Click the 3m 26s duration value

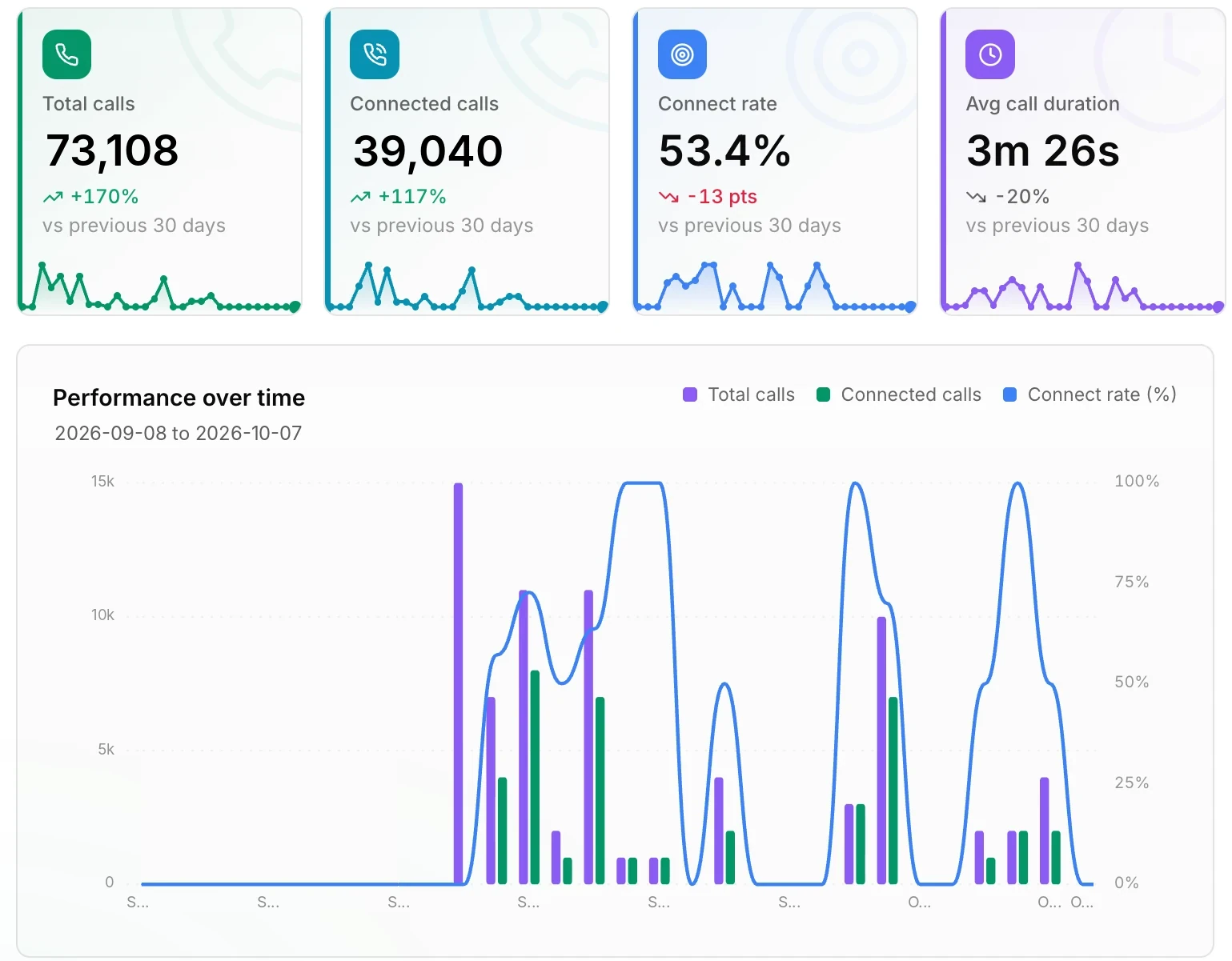[1042, 151]
